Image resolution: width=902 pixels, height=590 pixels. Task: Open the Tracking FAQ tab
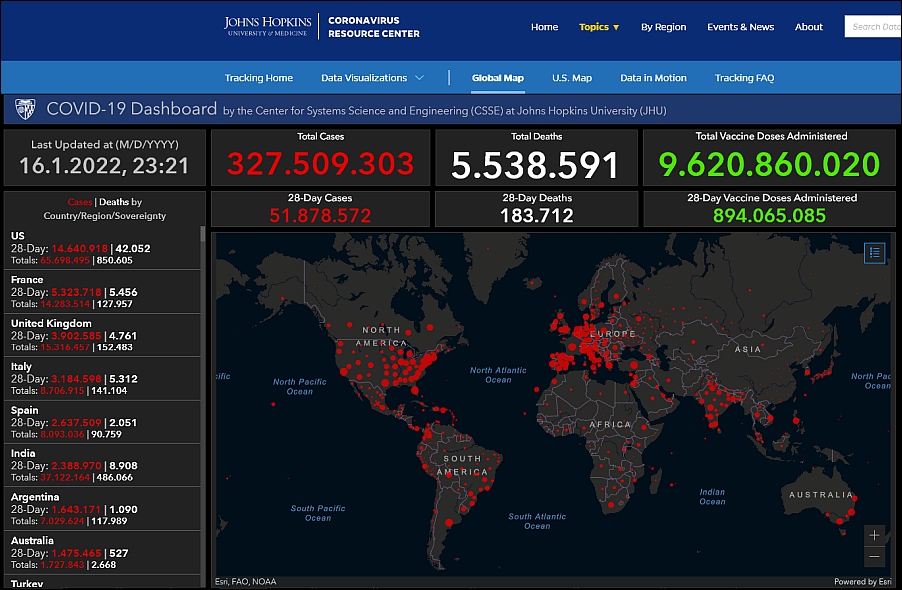click(x=744, y=78)
